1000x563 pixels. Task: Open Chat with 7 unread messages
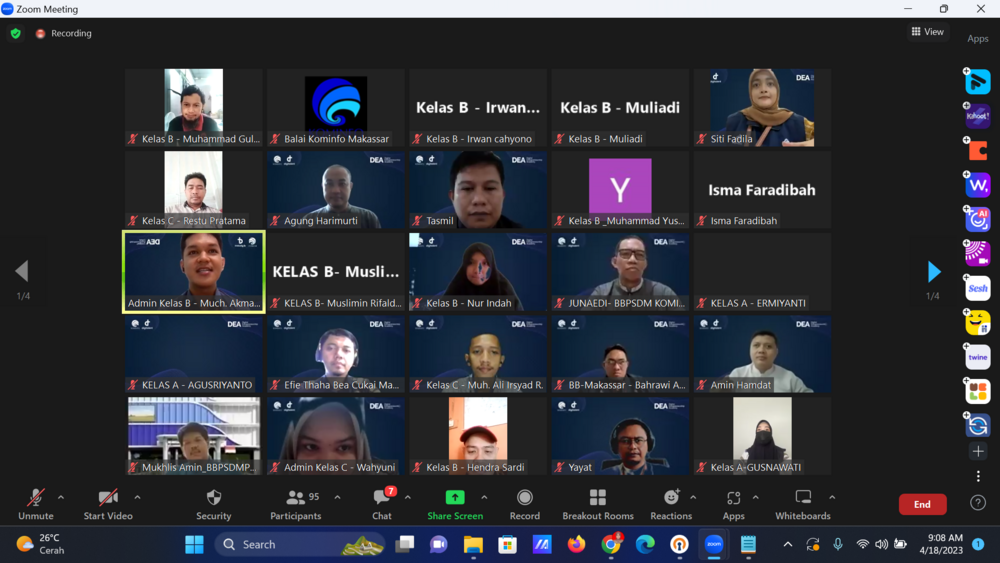[382, 503]
